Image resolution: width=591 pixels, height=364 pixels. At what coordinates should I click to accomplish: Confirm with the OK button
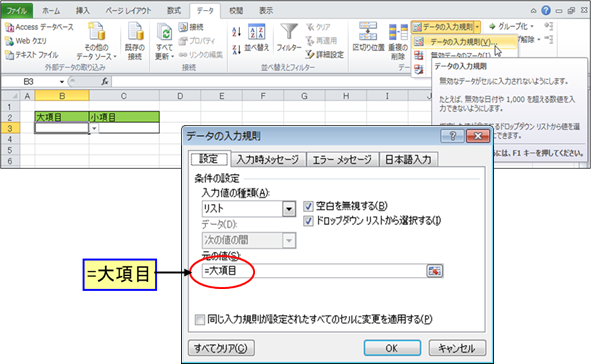tap(392, 348)
